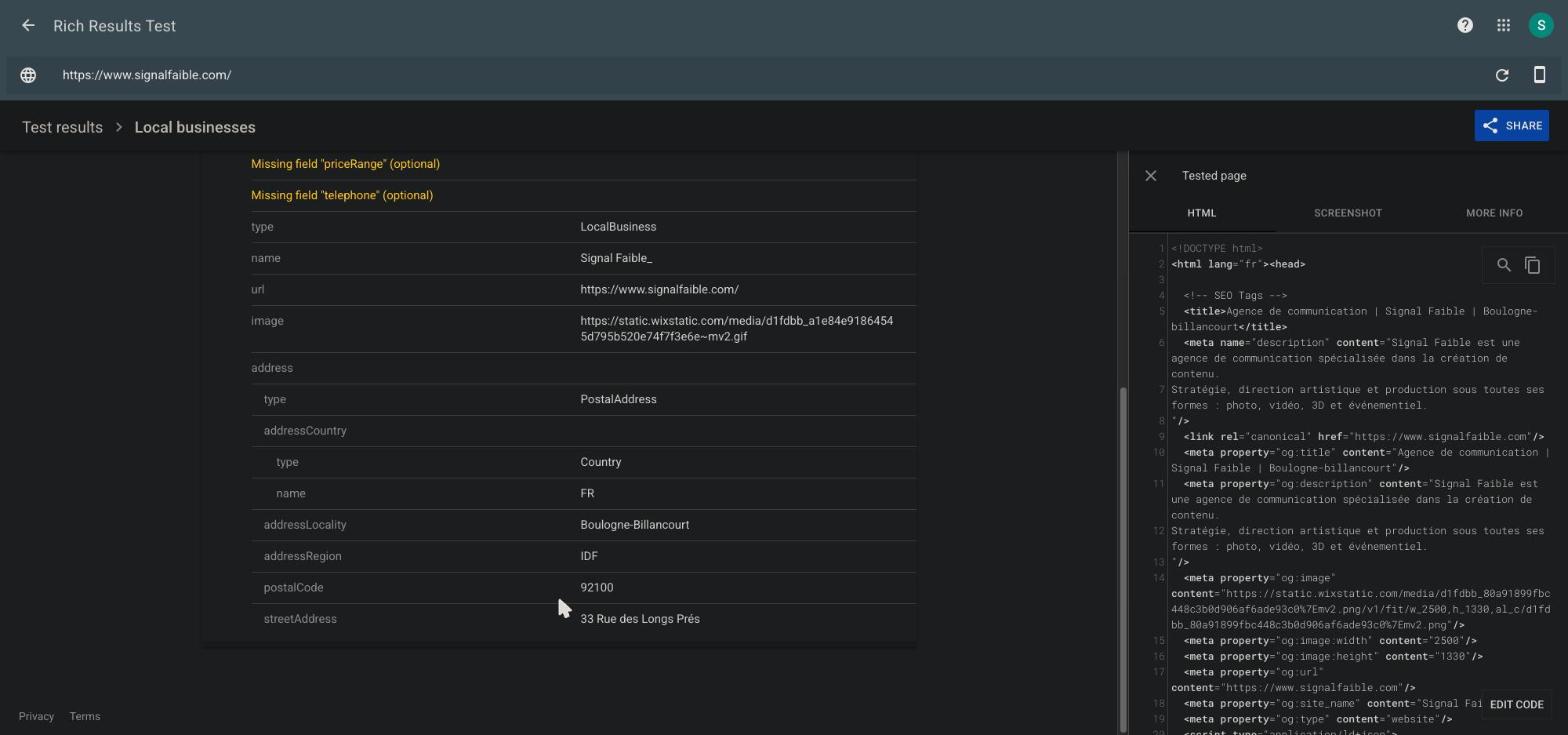Search within the HTML code
Image resolution: width=1568 pixels, height=735 pixels.
(x=1503, y=265)
